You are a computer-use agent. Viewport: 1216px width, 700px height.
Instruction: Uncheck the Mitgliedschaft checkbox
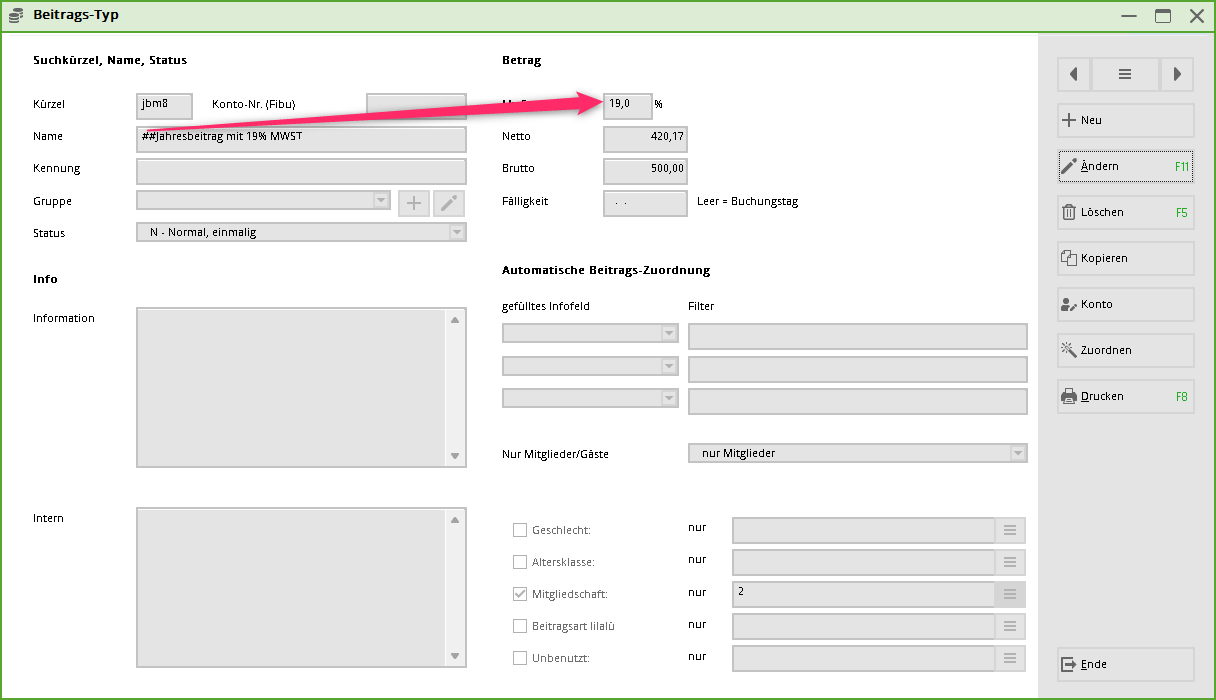click(x=520, y=594)
